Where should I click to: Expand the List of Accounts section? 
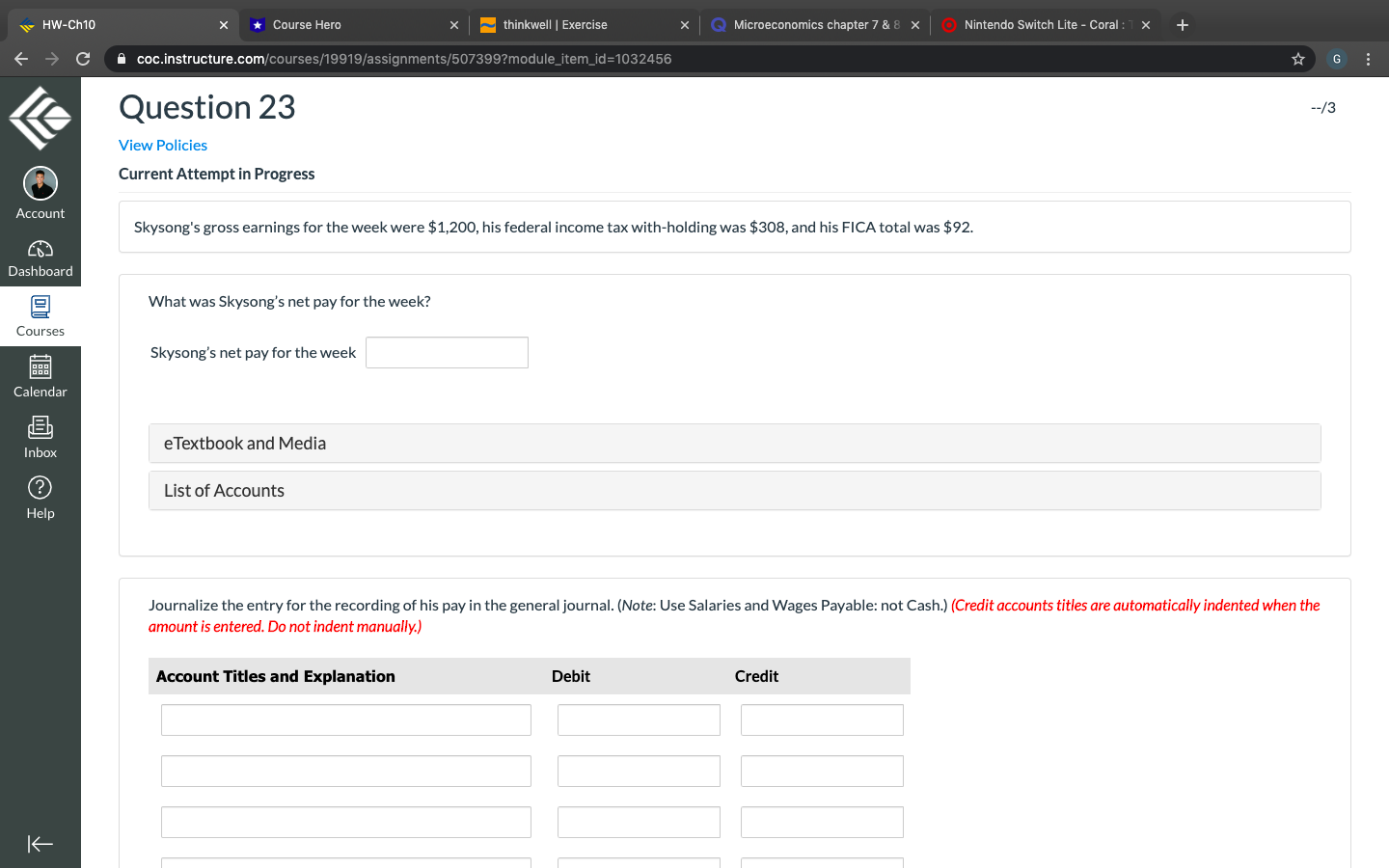734,491
